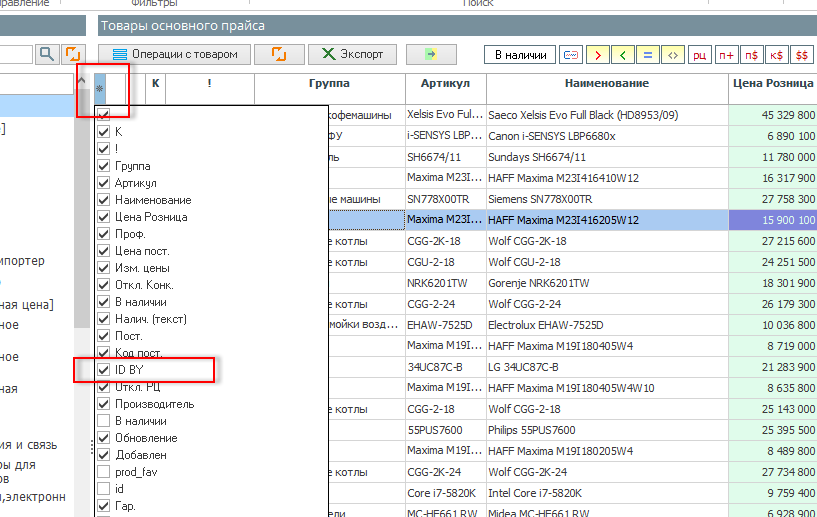The image size is (817, 517).
Task: Uncheck the Пост. column checkbox
Action: (x=104, y=336)
